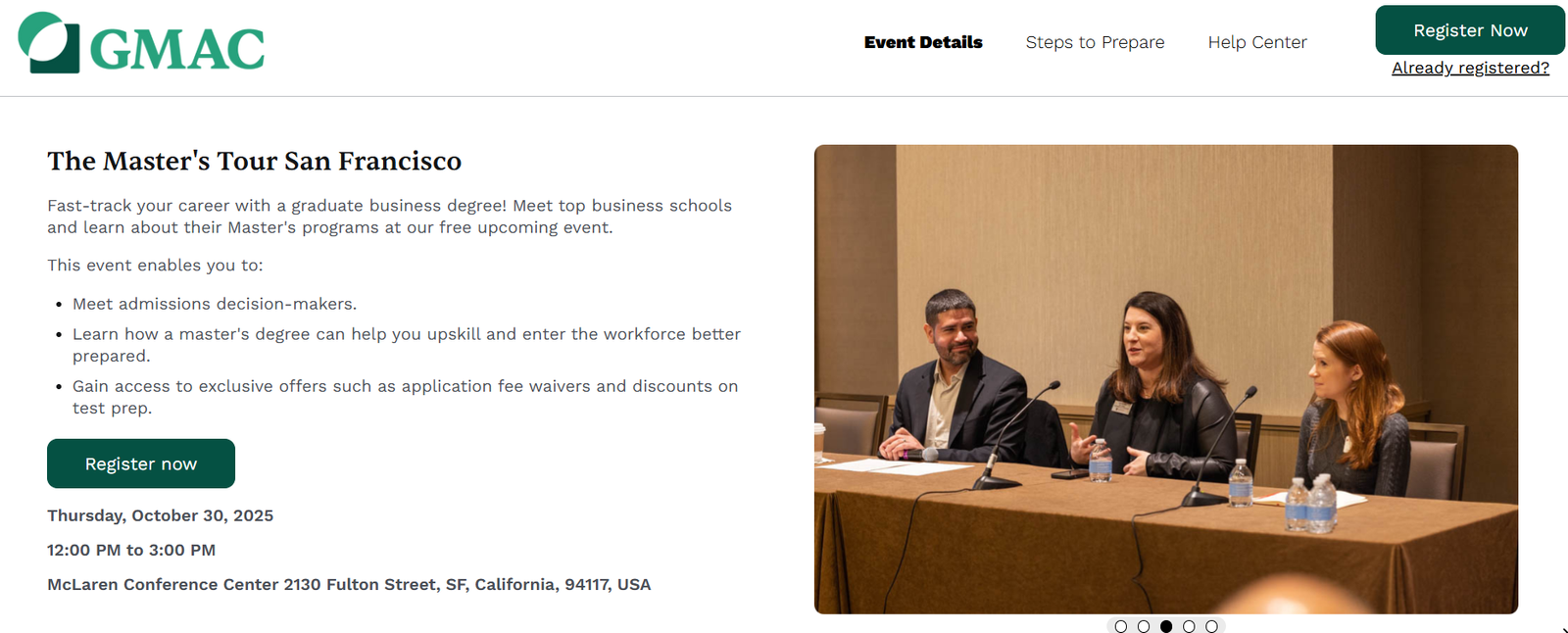This screenshot has height=633, width=1568.
Task: Select the first carousel dot indicator
Action: 1121,626
